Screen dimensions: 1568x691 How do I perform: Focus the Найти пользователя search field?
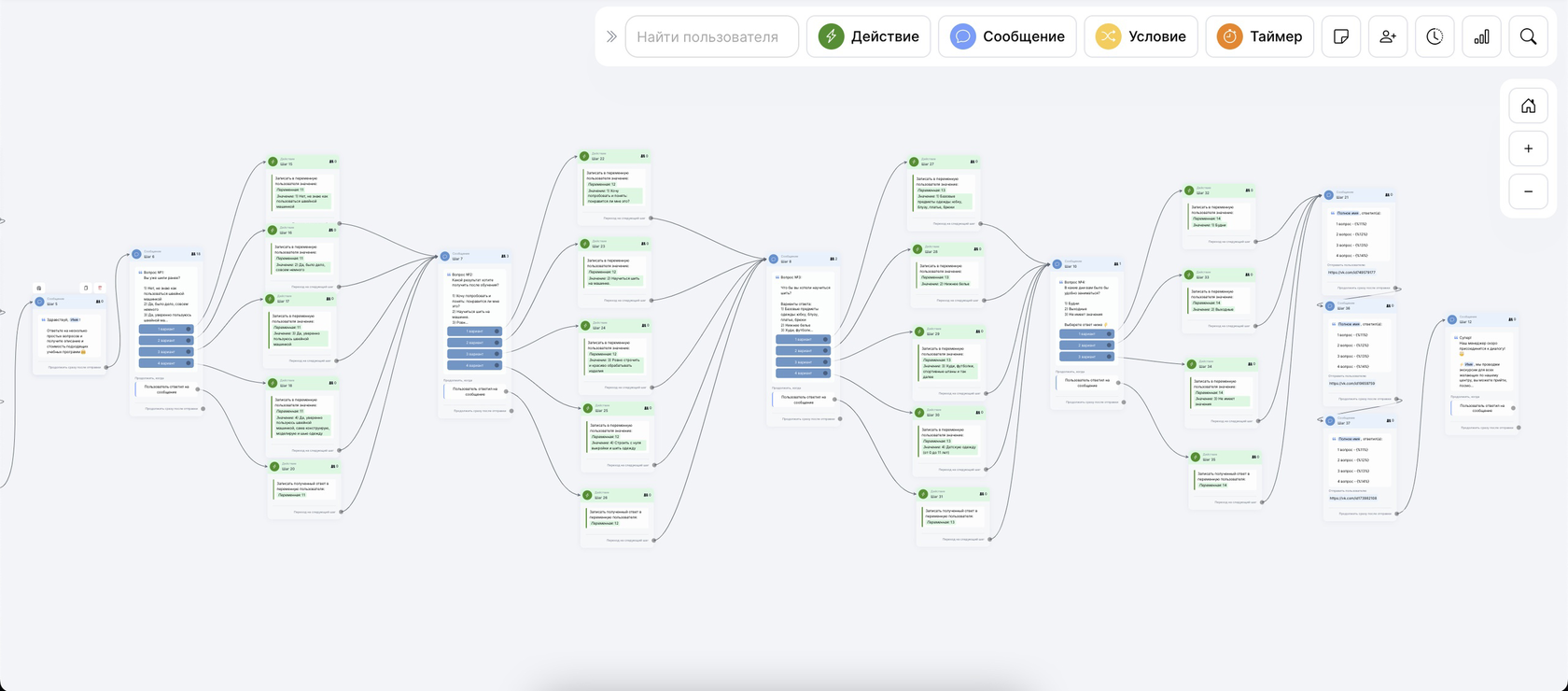point(711,36)
